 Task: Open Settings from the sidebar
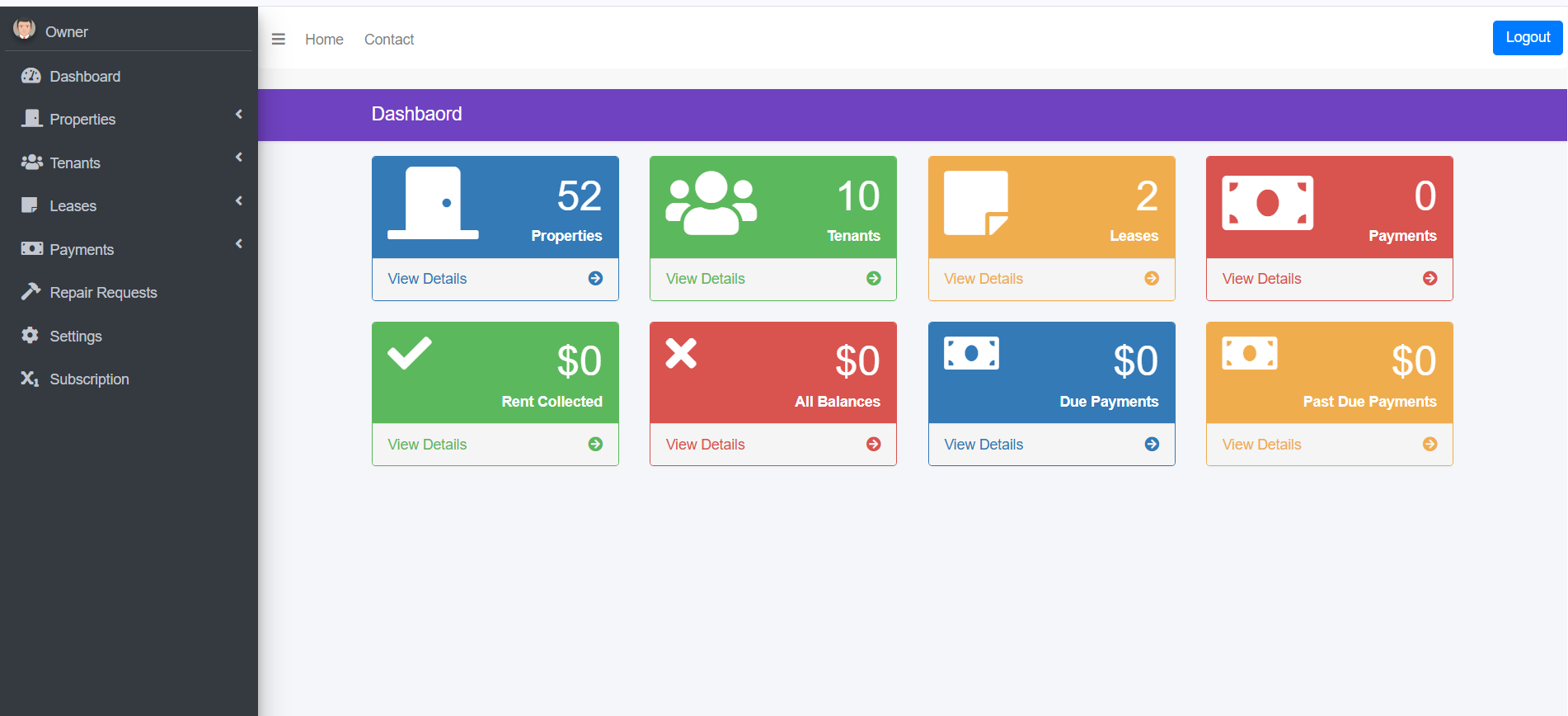tap(76, 337)
